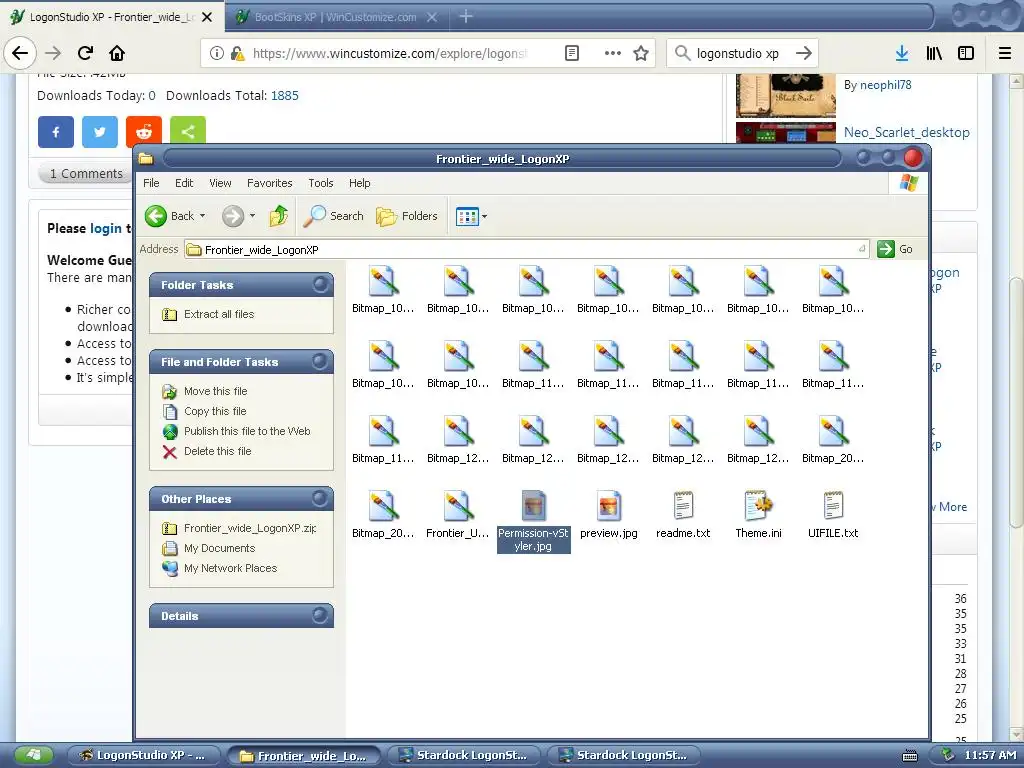
Task: Click the browser search box
Action: (x=742, y=53)
